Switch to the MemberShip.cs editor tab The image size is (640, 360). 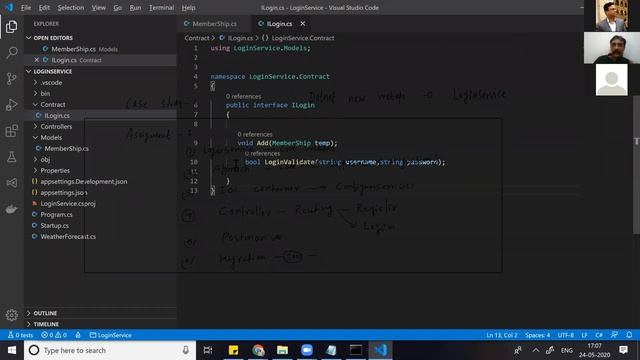click(214, 24)
